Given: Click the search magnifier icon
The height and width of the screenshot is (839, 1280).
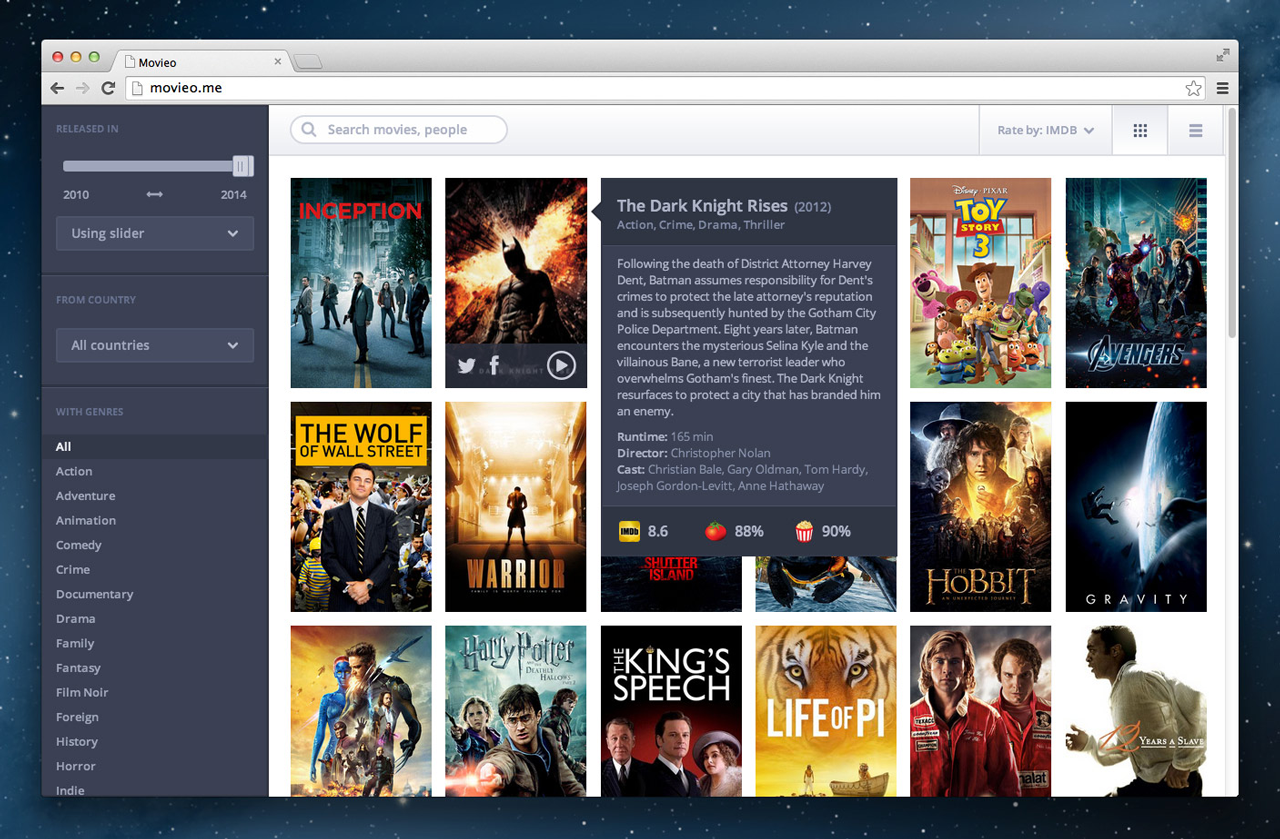Looking at the screenshot, I should [x=308, y=129].
